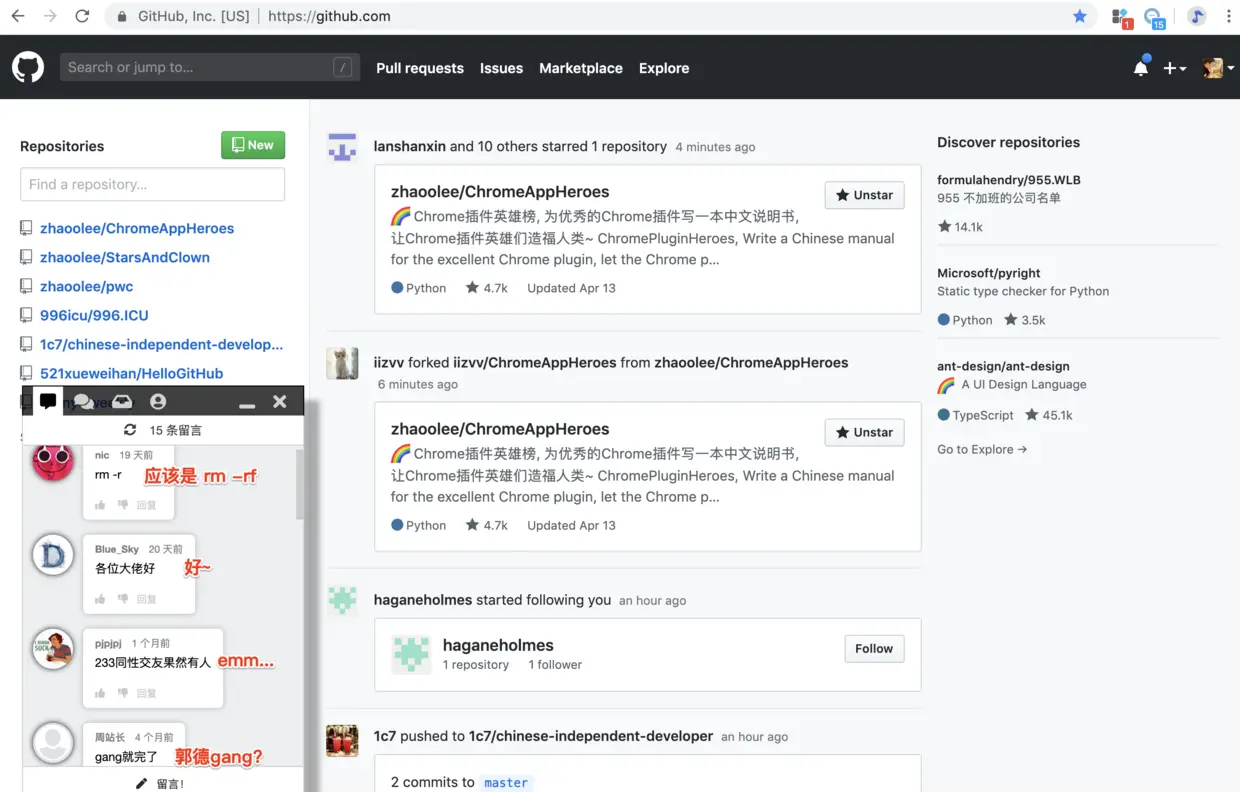1240x792 pixels.
Task: Click the 45.1k stars count for ant-design
Action: click(x=1049, y=415)
